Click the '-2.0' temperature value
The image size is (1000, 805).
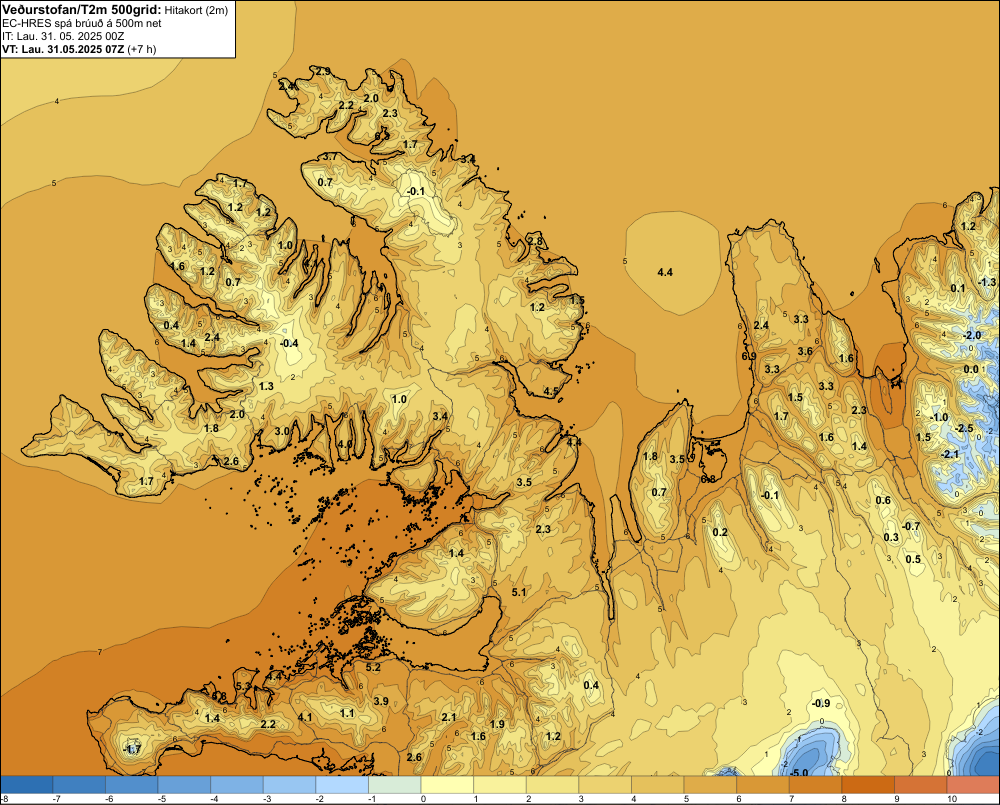coord(972,336)
